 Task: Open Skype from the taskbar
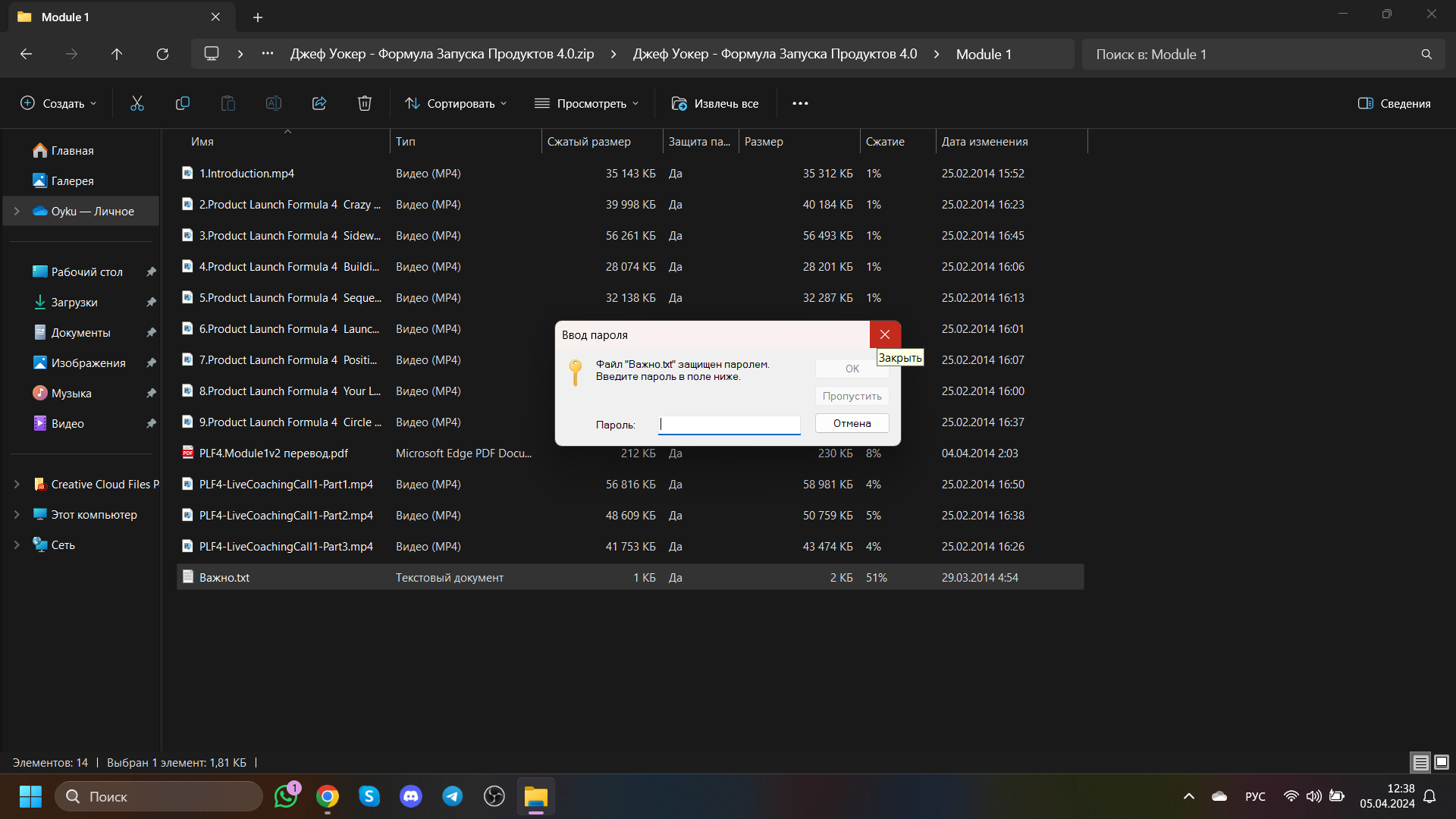pos(369,796)
